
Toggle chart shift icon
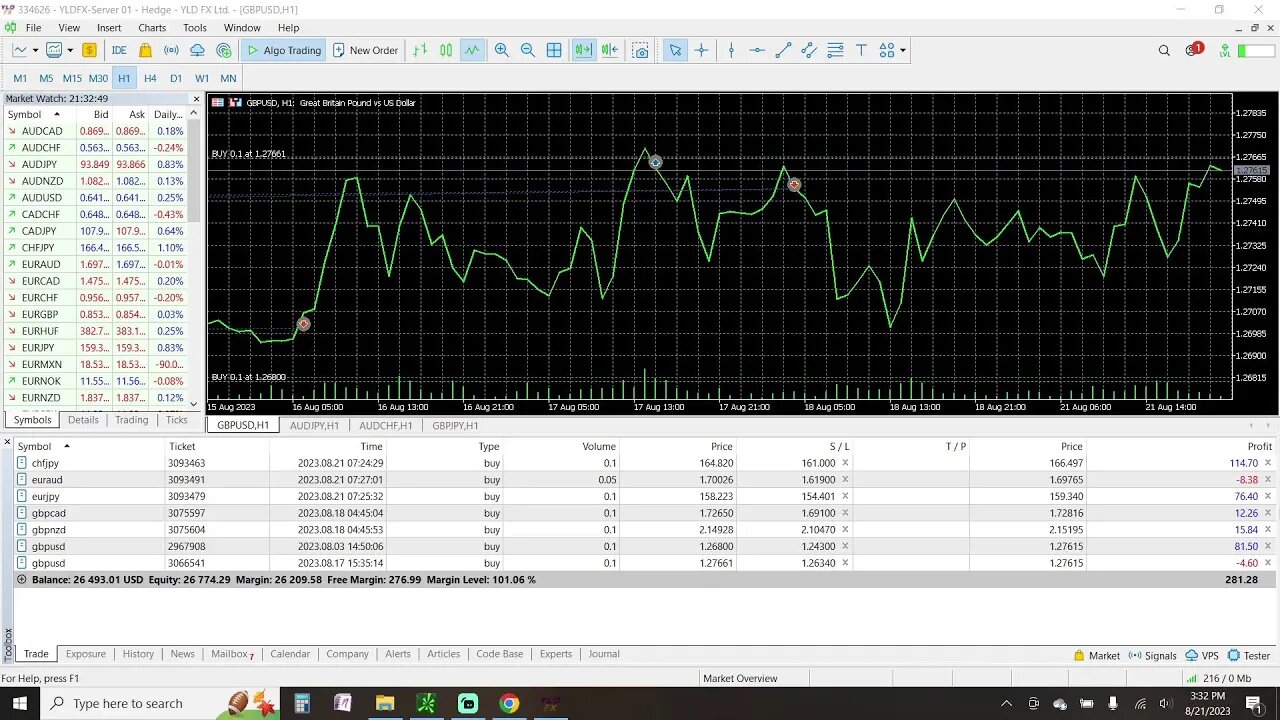(x=610, y=50)
